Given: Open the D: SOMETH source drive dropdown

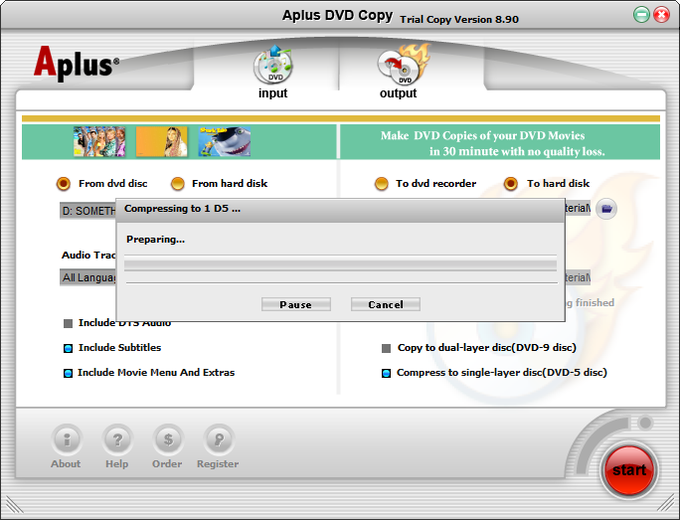Looking at the screenshot, I should click(88, 211).
